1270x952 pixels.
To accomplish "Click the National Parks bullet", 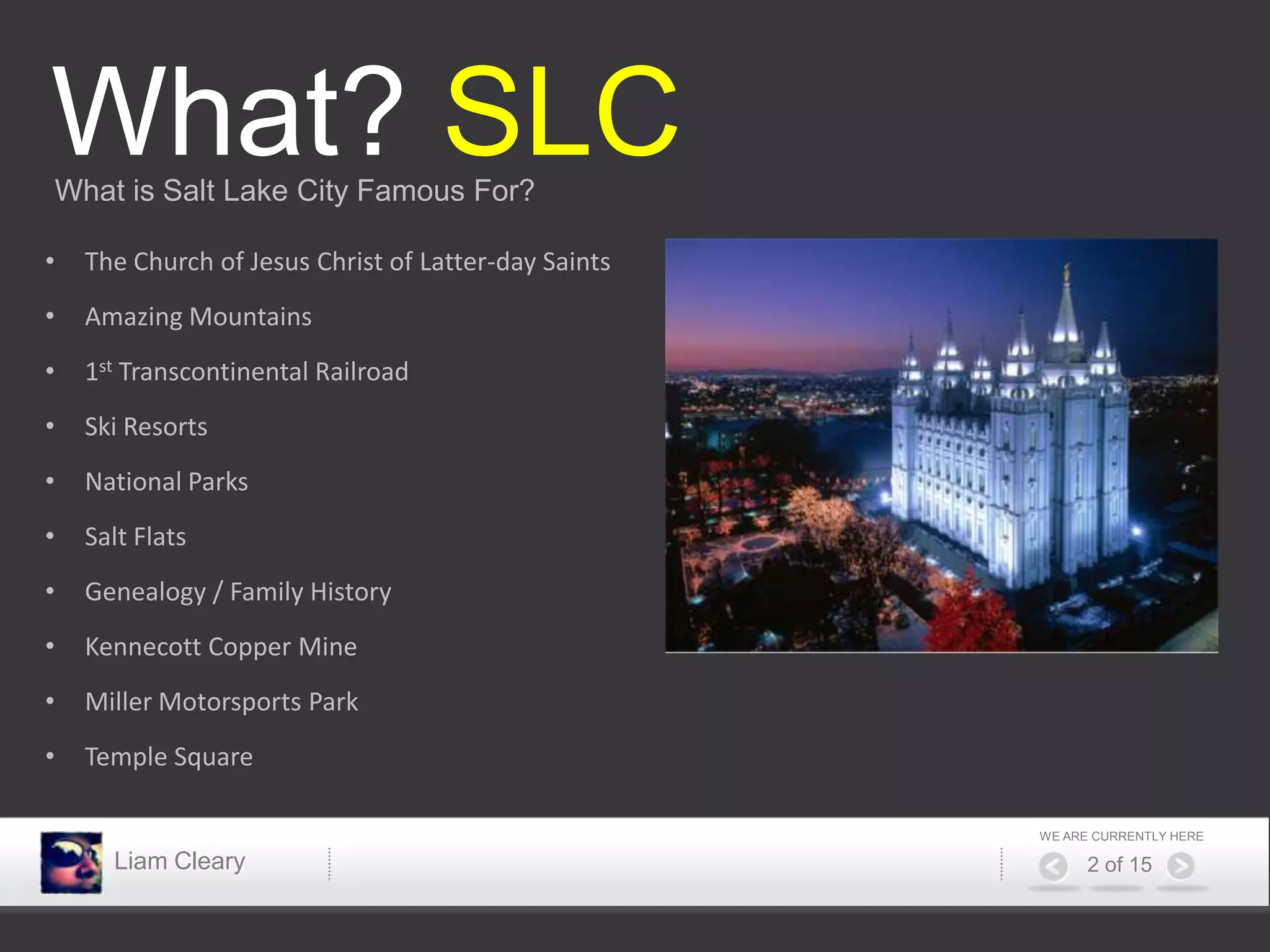I will pos(166,482).
